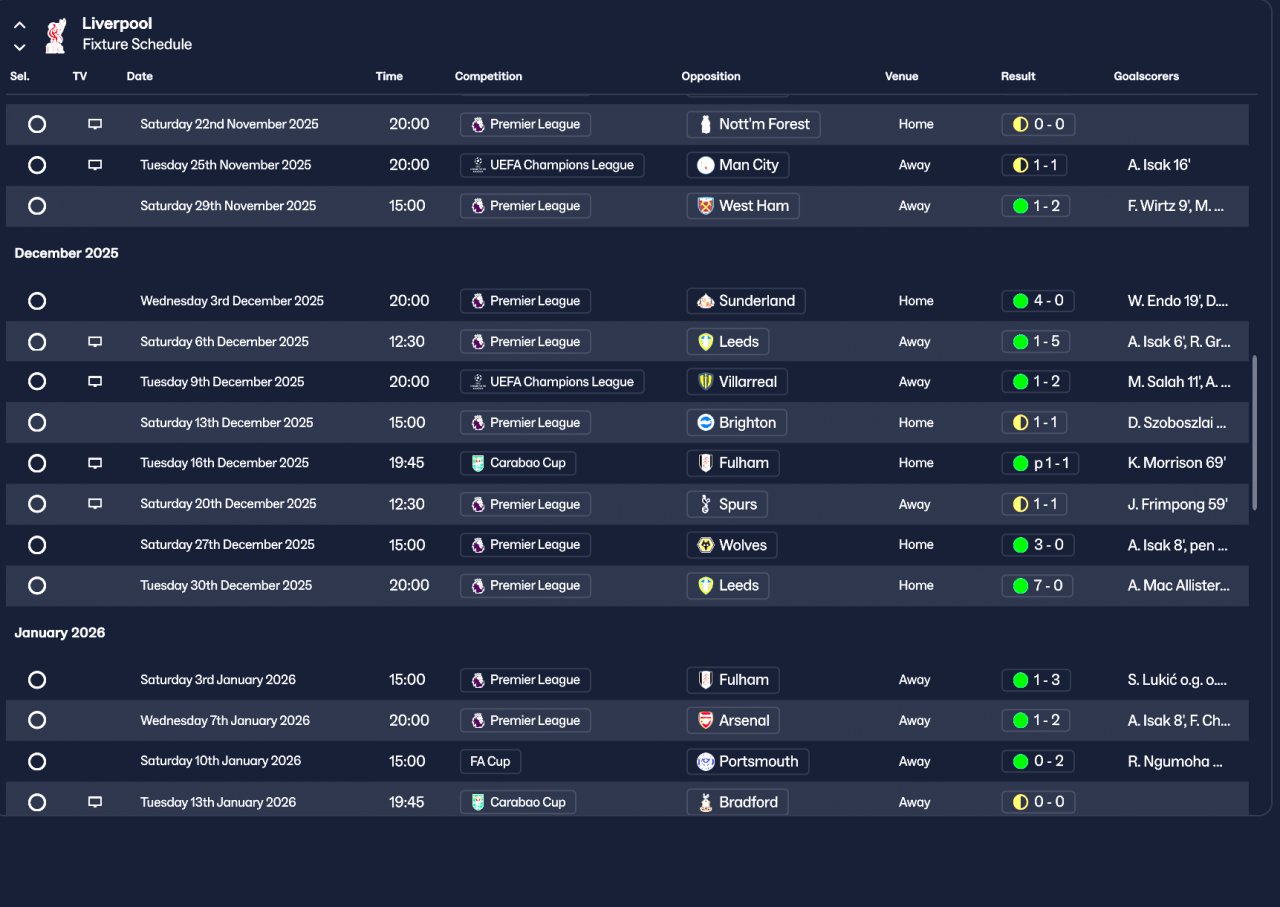Click the draw indicator on the Nott'm Forest result

click(1020, 124)
